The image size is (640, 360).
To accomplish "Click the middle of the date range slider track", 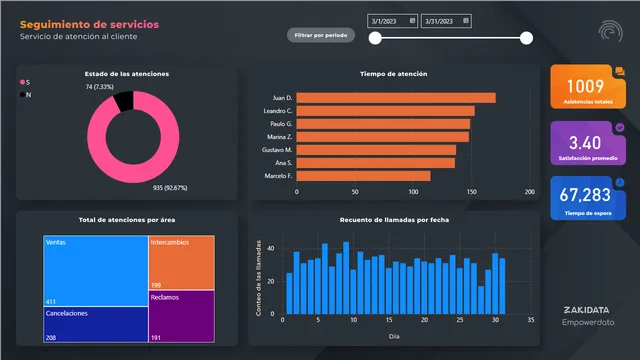I will (x=451, y=38).
